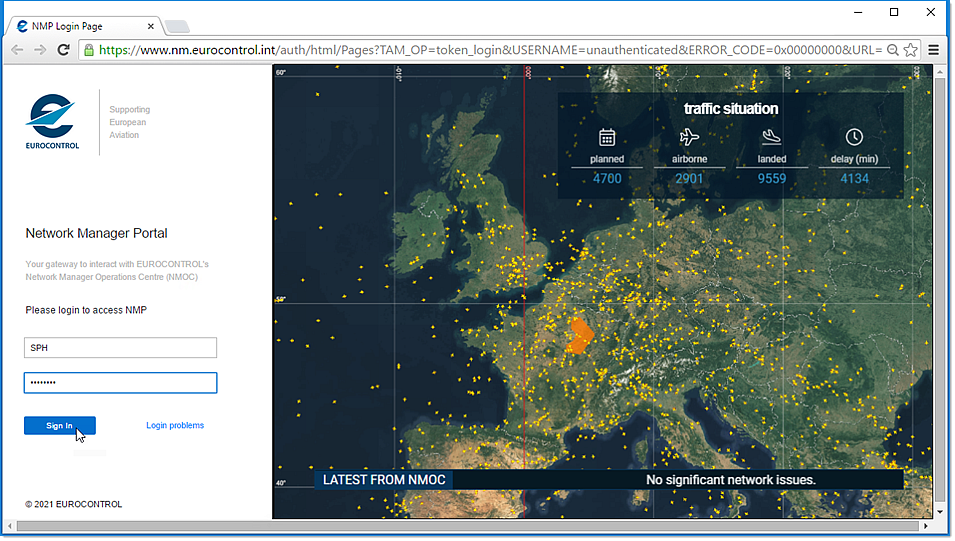Click the airborne airplane icon
The image size is (955, 541).
click(x=689, y=137)
